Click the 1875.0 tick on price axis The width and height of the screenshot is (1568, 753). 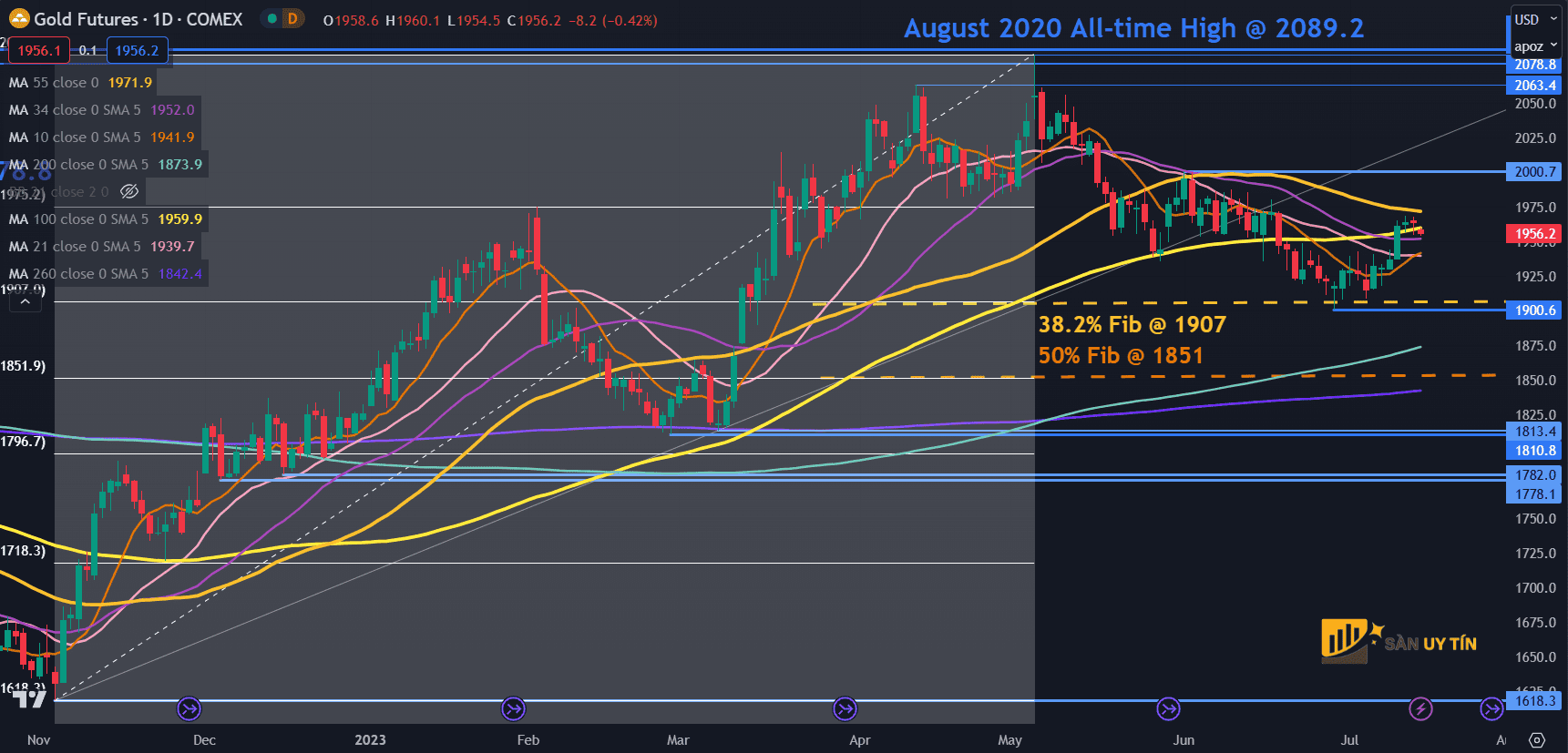1535,345
